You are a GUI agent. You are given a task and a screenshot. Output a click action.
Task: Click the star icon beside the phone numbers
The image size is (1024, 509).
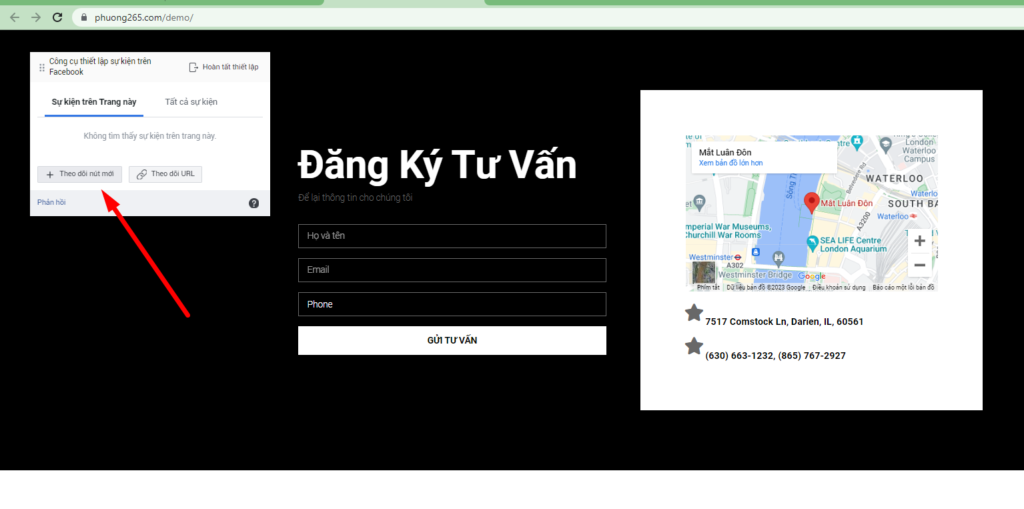pos(694,347)
